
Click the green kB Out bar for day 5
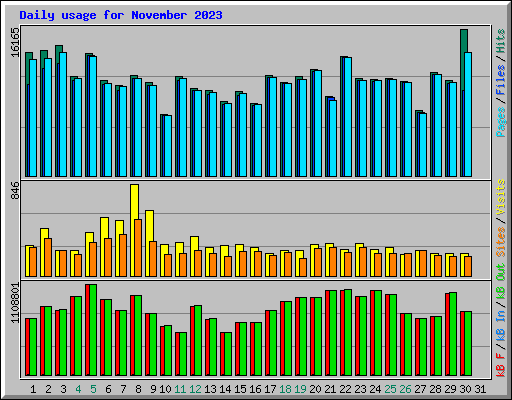tap(93, 330)
